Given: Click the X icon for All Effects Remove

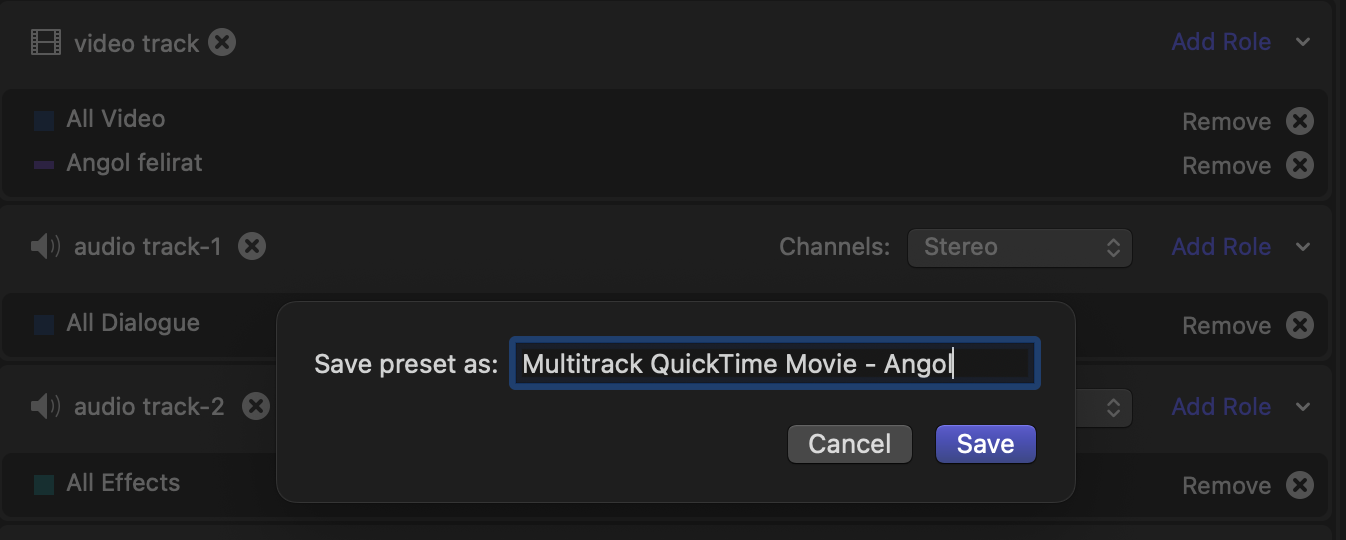Looking at the screenshot, I should tap(1299, 485).
